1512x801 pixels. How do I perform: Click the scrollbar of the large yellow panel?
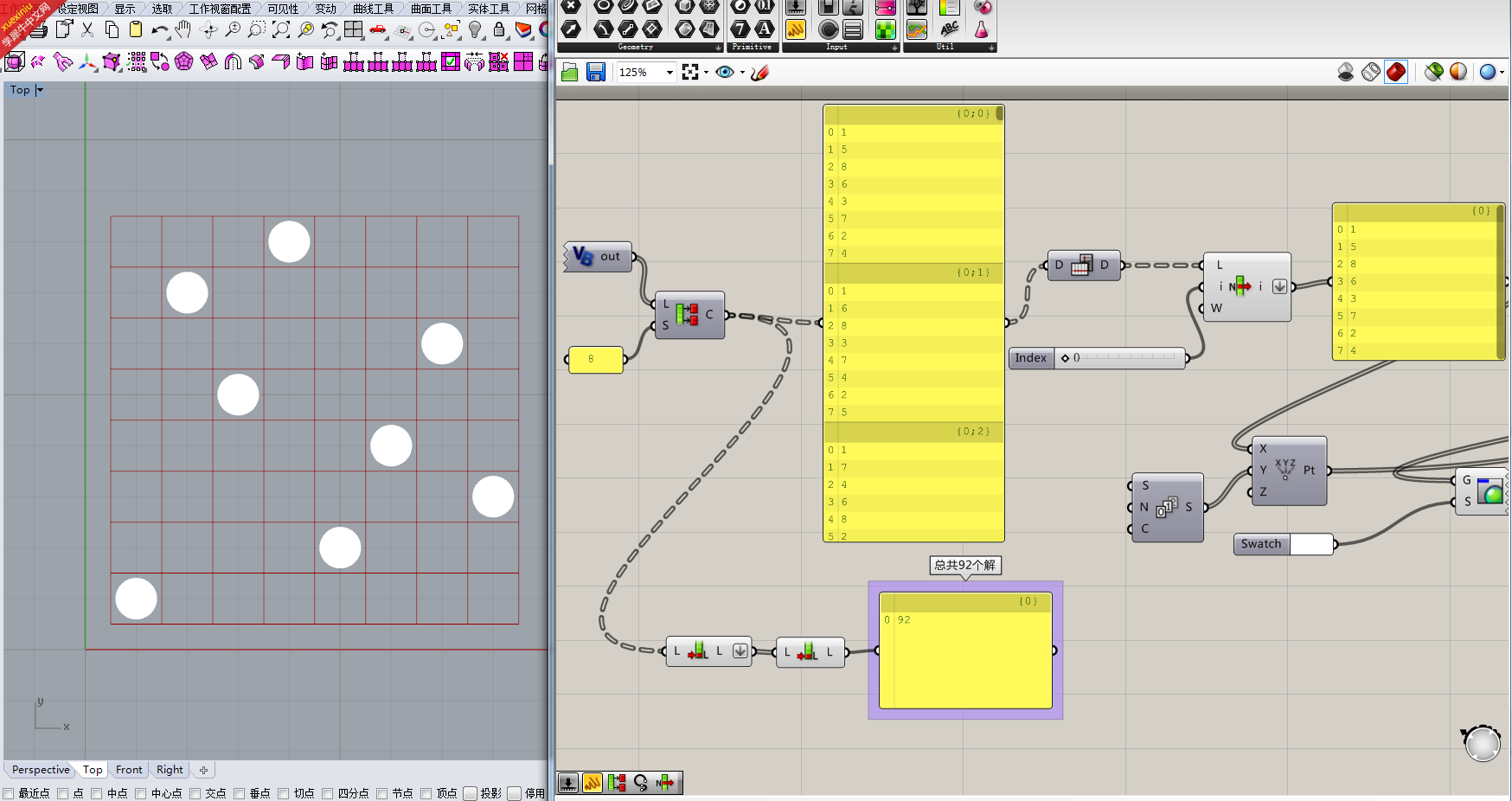(1000, 112)
